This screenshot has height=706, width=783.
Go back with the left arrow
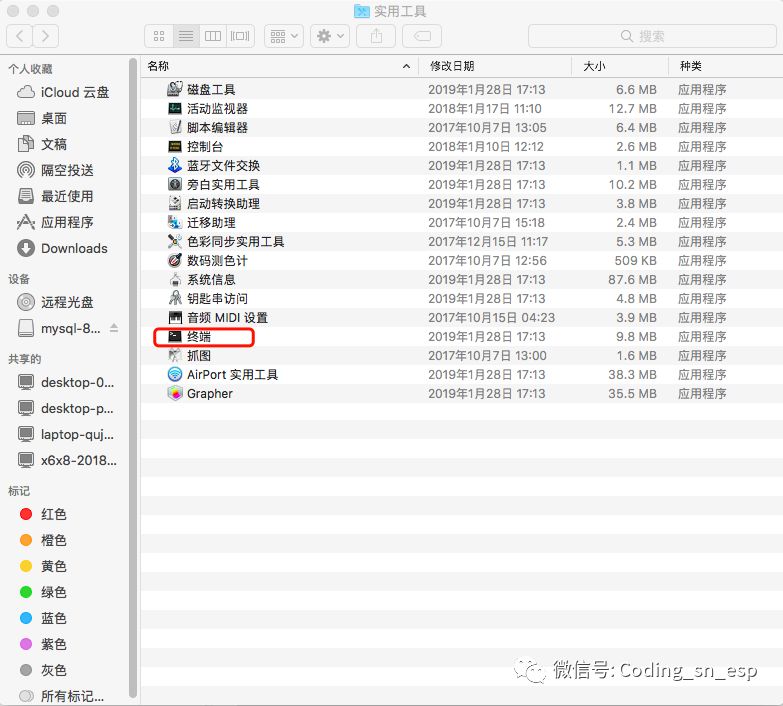[20, 36]
